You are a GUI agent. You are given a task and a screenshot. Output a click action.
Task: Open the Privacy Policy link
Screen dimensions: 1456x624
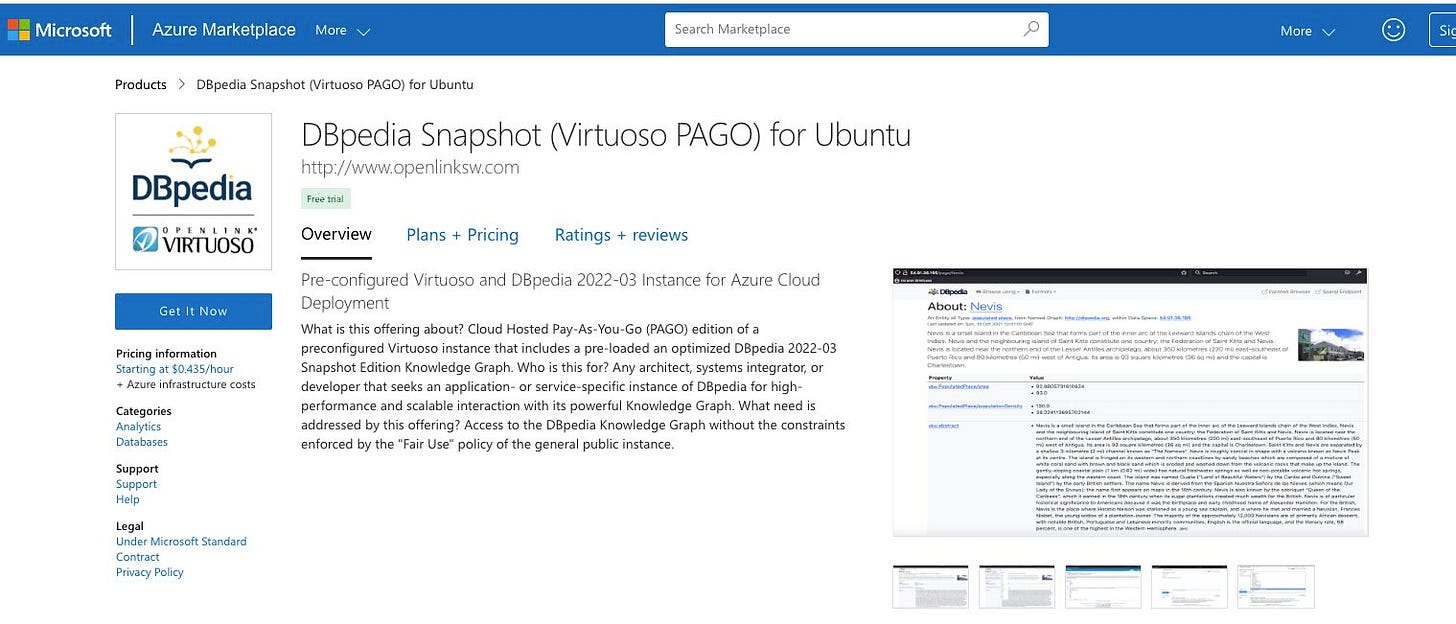(150, 571)
